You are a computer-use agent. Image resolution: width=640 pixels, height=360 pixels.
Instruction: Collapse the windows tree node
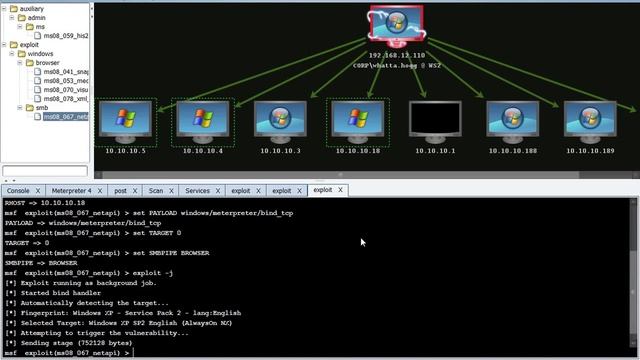click(x=12, y=53)
